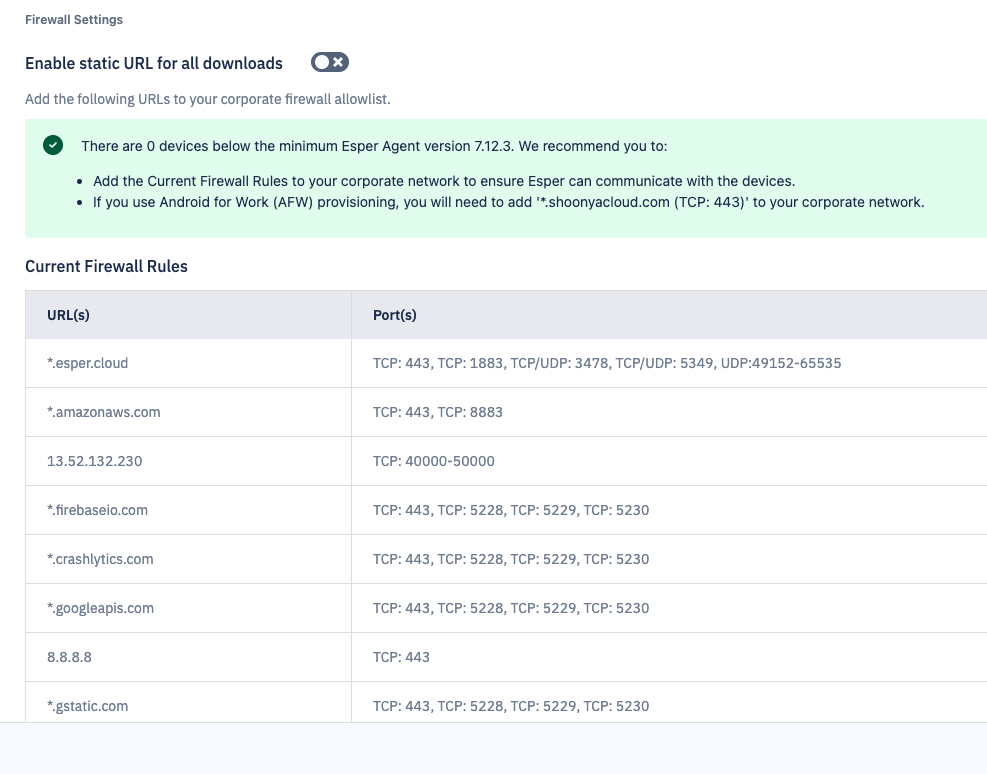Click the minimum Esper Agent version message

(x=374, y=146)
